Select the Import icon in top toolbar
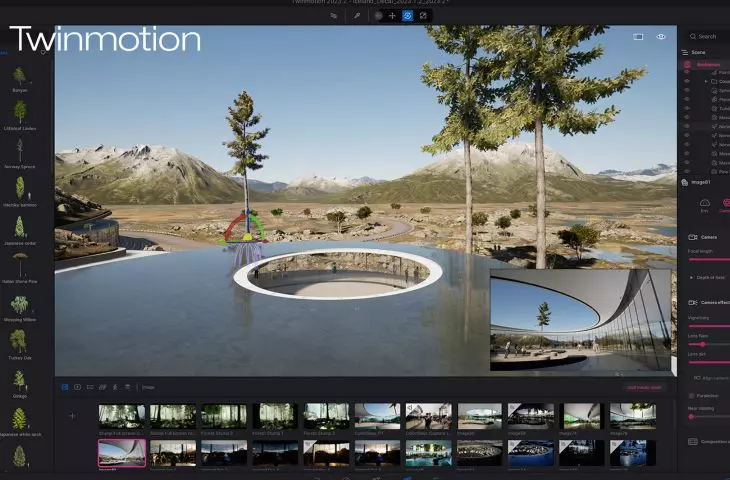The width and height of the screenshot is (730, 480). coord(333,16)
